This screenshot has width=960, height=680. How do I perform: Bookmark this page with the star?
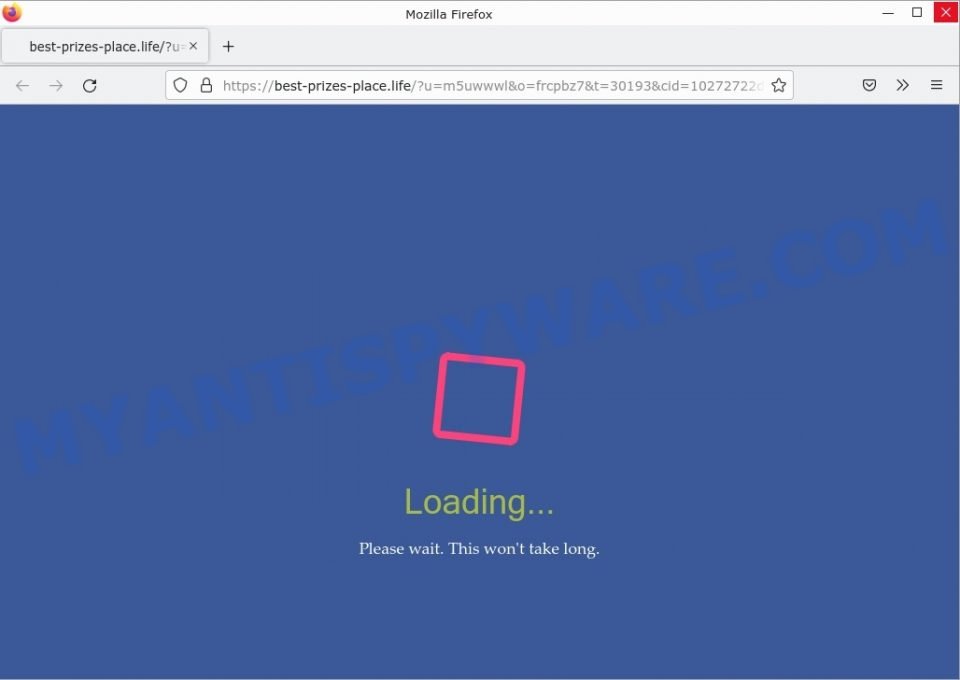(x=778, y=85)
